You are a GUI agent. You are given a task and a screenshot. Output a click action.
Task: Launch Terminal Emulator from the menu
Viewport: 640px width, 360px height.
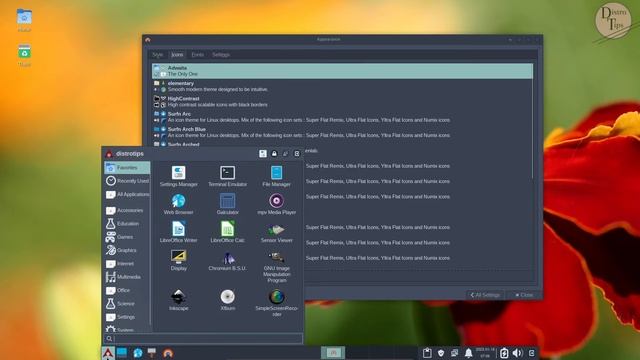227,176
